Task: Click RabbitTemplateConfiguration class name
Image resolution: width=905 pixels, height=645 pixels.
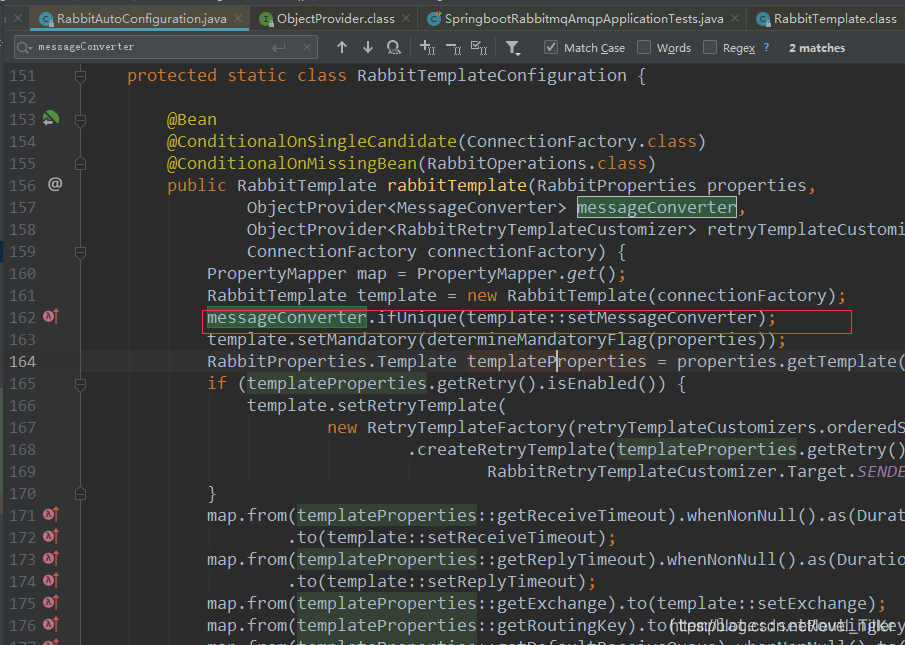Action: point(492,76)
